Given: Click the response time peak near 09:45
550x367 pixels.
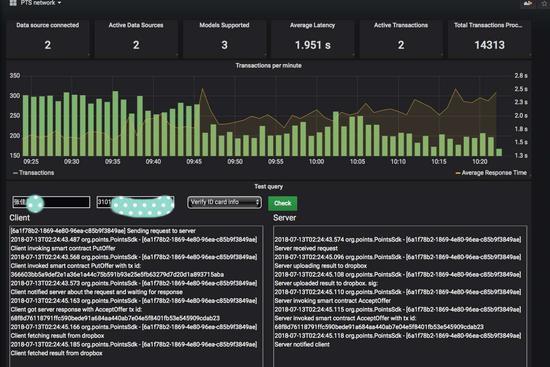Looking at the screenshot, I should coord(202,90).
